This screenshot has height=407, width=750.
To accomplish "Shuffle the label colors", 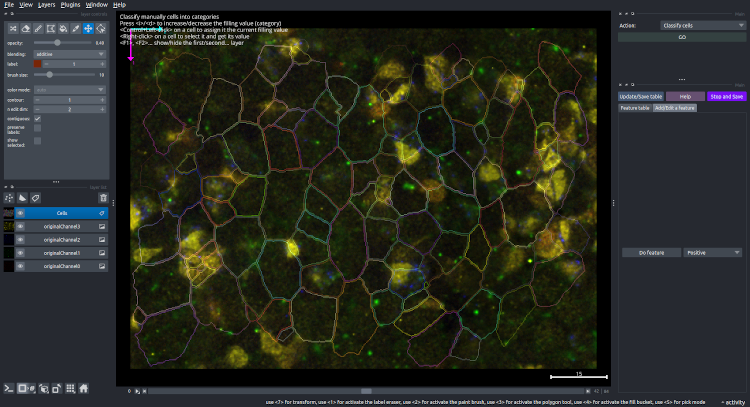I will click(x=11, y=29).
